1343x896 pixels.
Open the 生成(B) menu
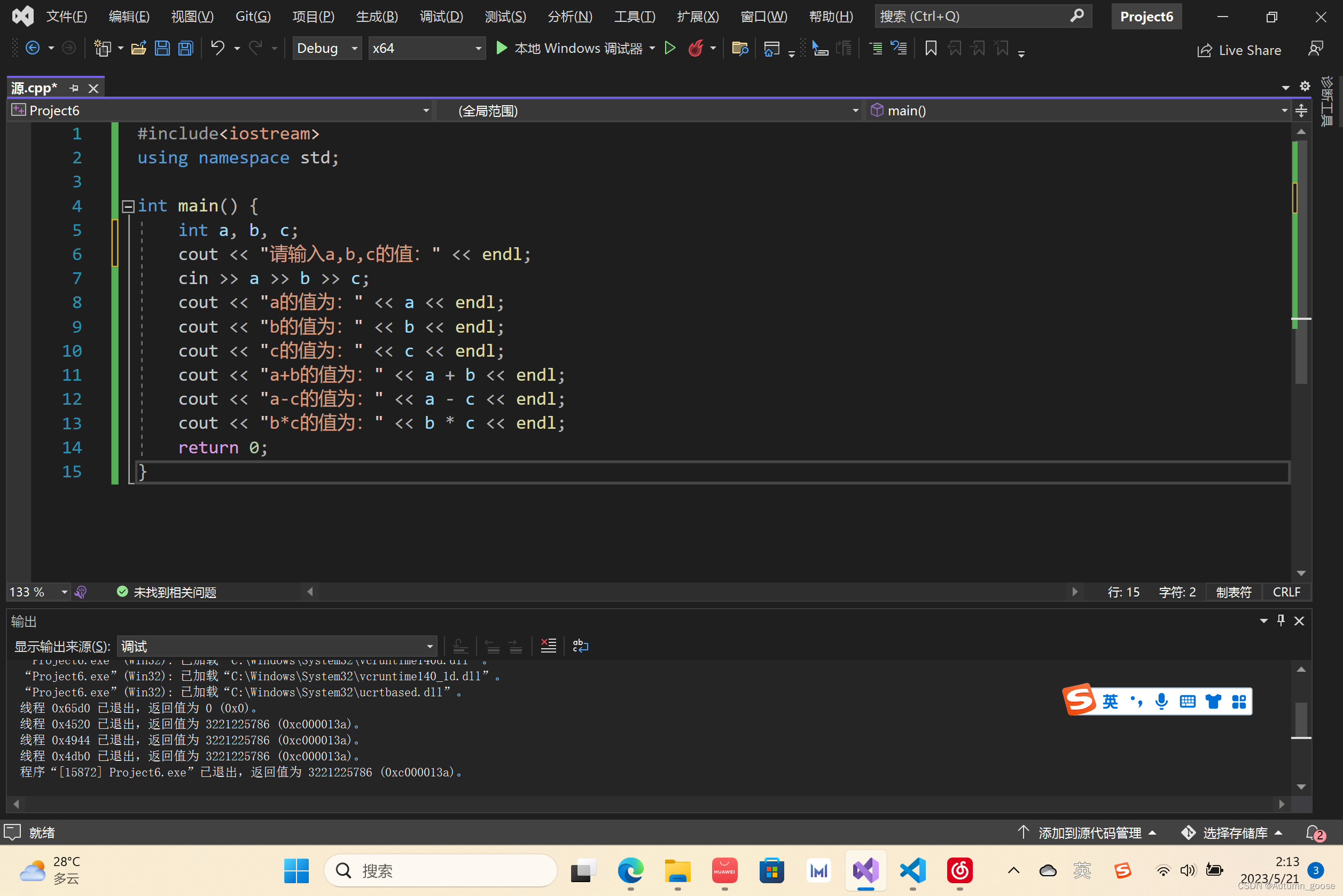(377, 17)
